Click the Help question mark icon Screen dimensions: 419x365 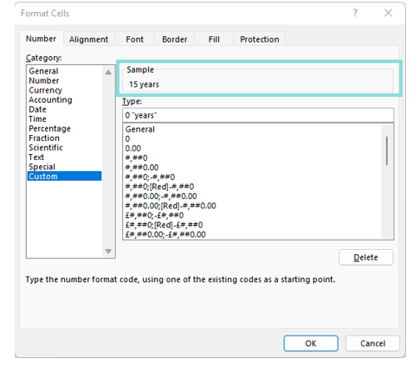tap(355, 13)
